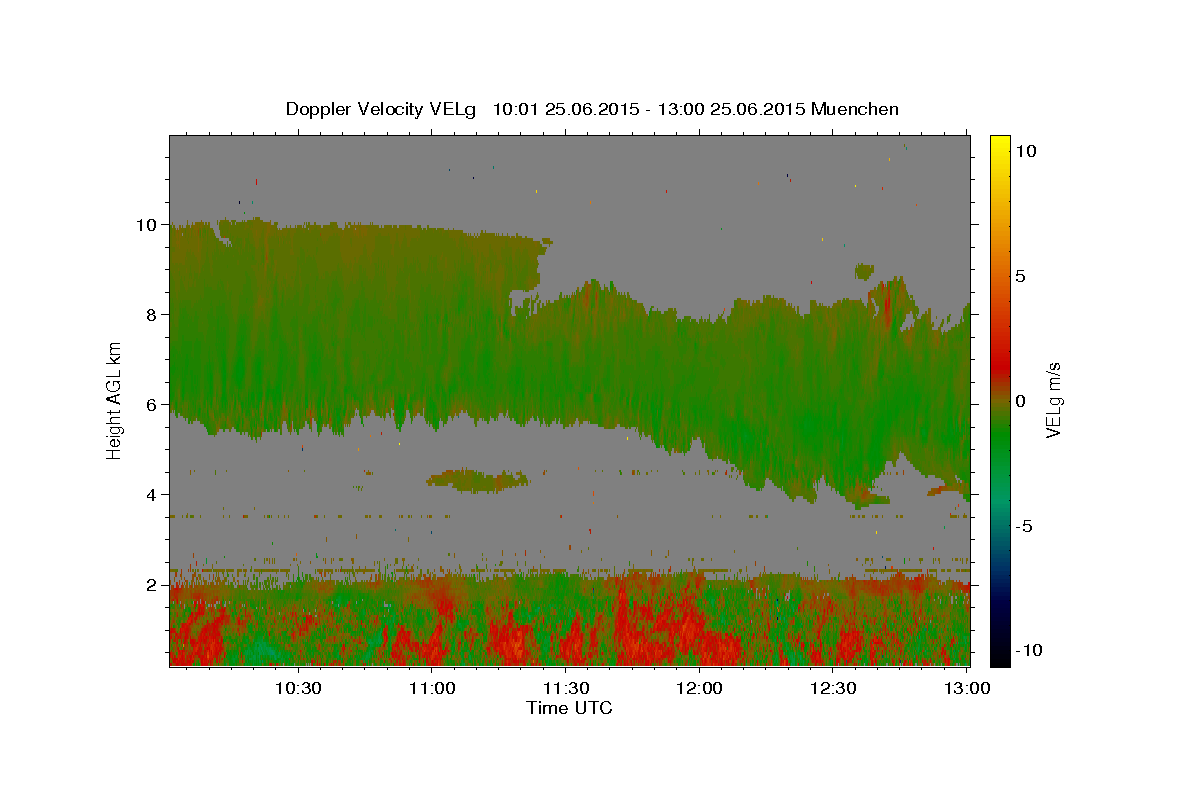Click the isolated cloud blob near 9 km

tap(865, 271)
